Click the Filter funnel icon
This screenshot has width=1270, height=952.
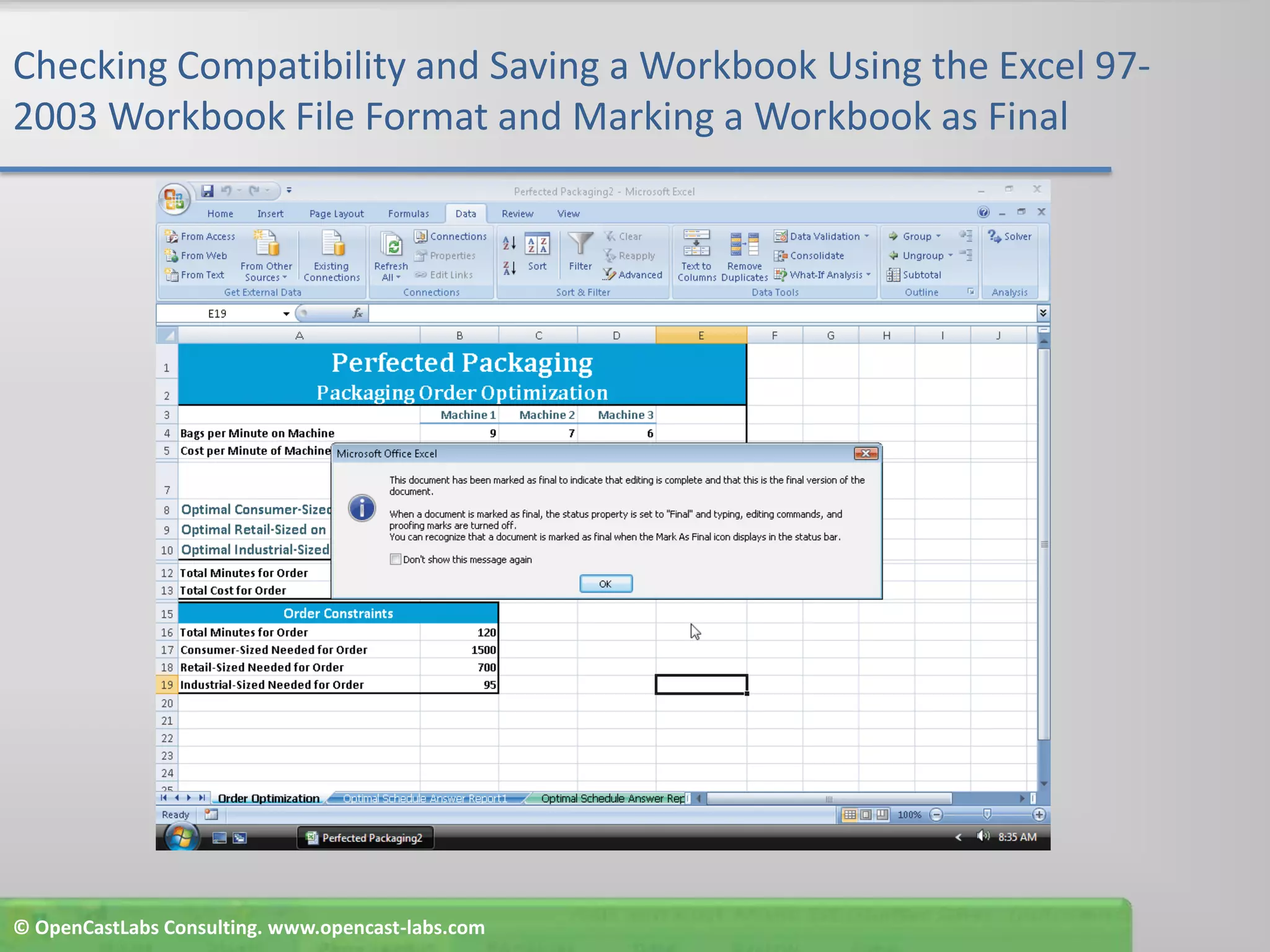580,243
